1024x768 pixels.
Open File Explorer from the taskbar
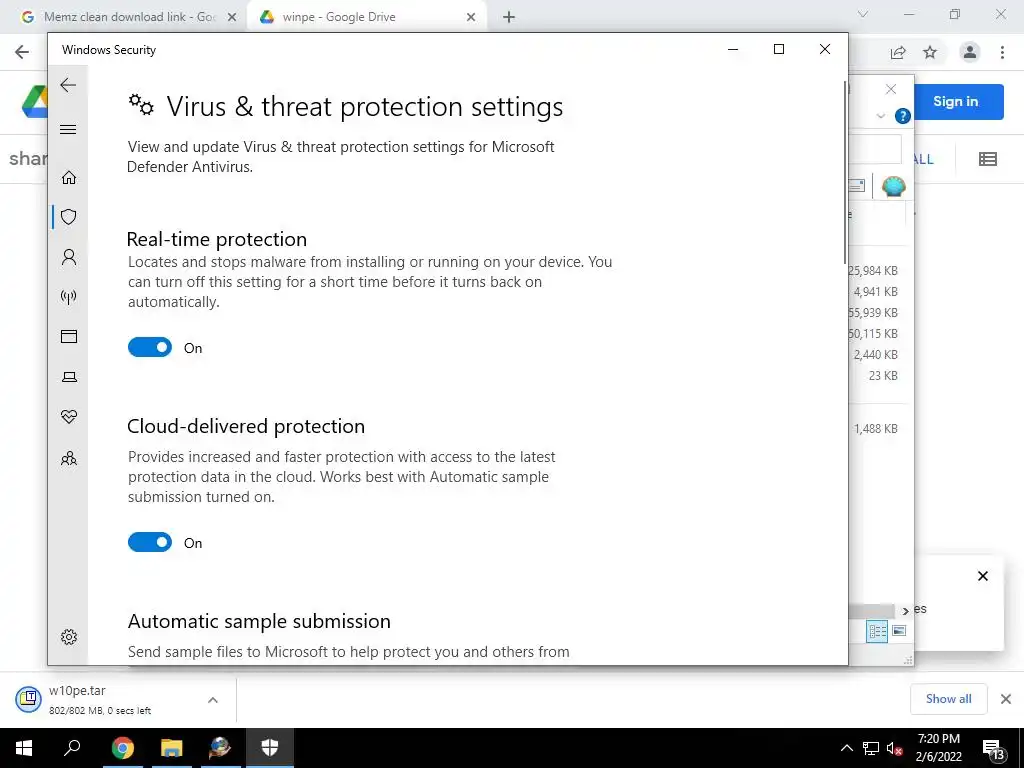pos(171,748)
